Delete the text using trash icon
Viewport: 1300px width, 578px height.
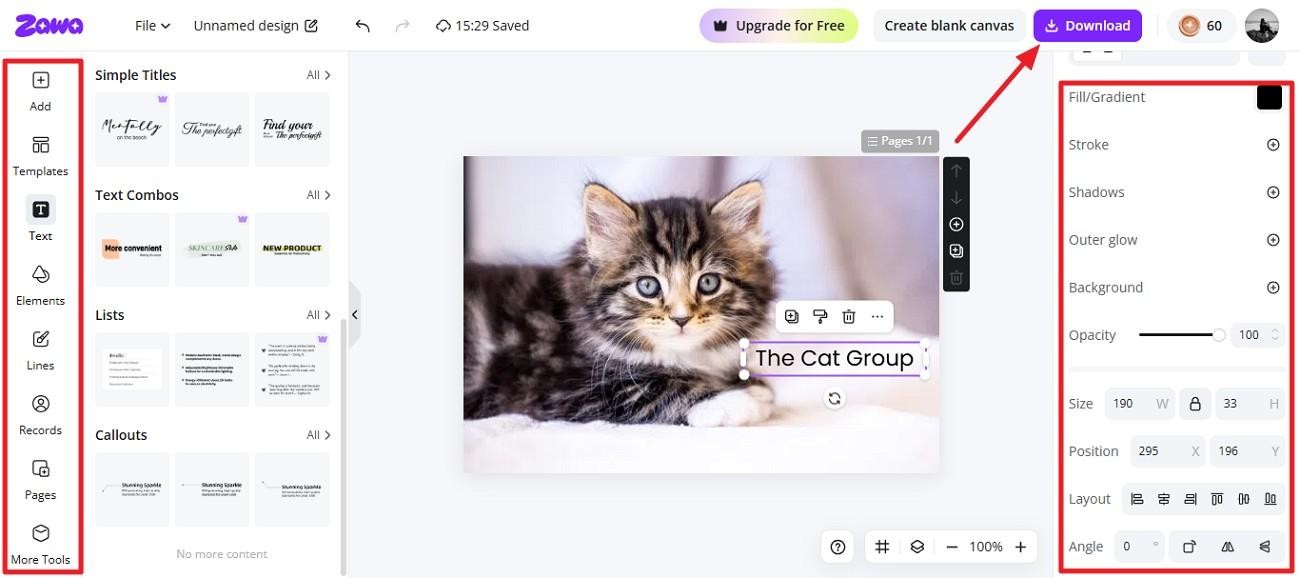(849, 317)
